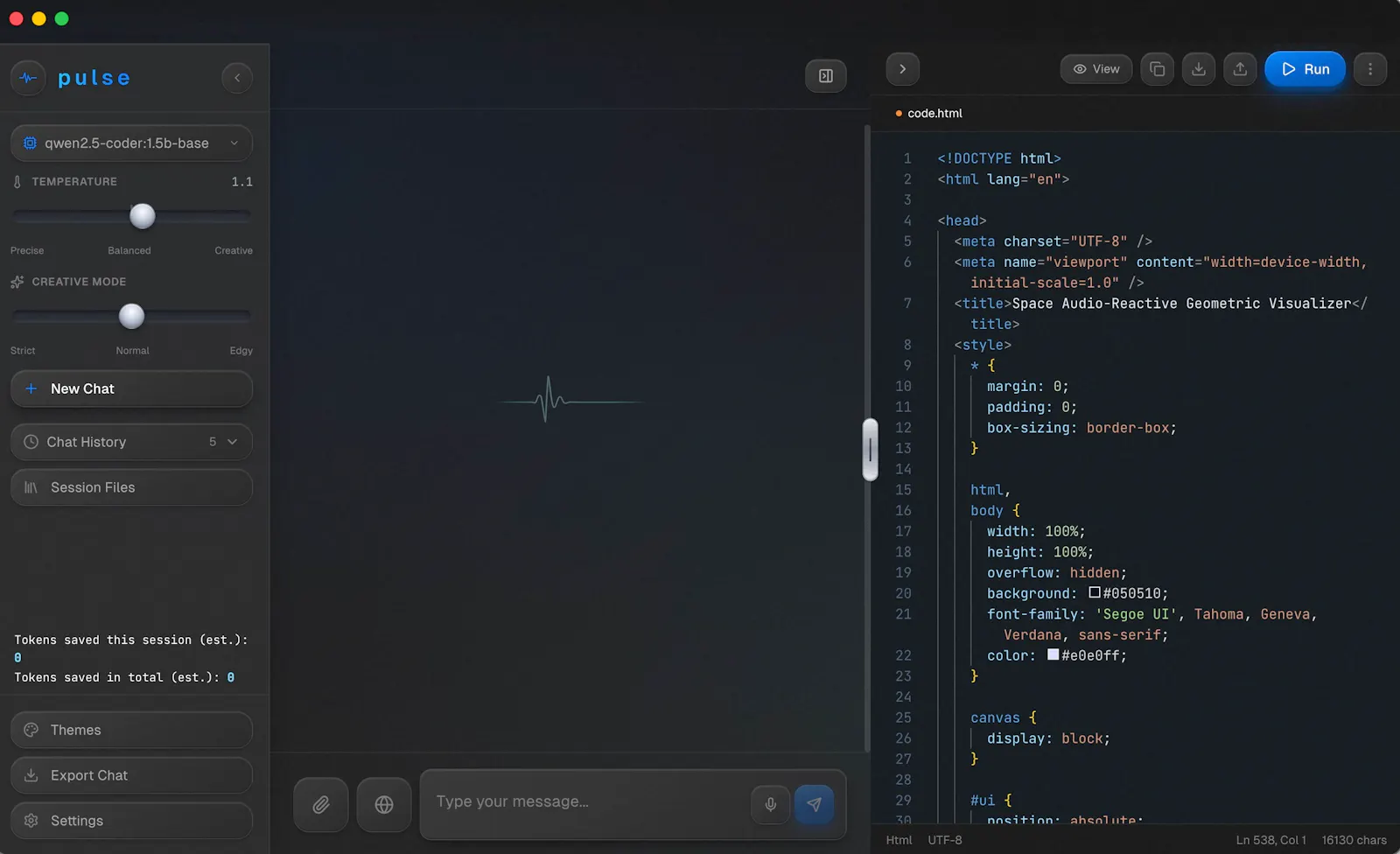Click '16130 chars' in status bar
The width and height of the screenshot is (1400, 854).
coord(1354,840)
